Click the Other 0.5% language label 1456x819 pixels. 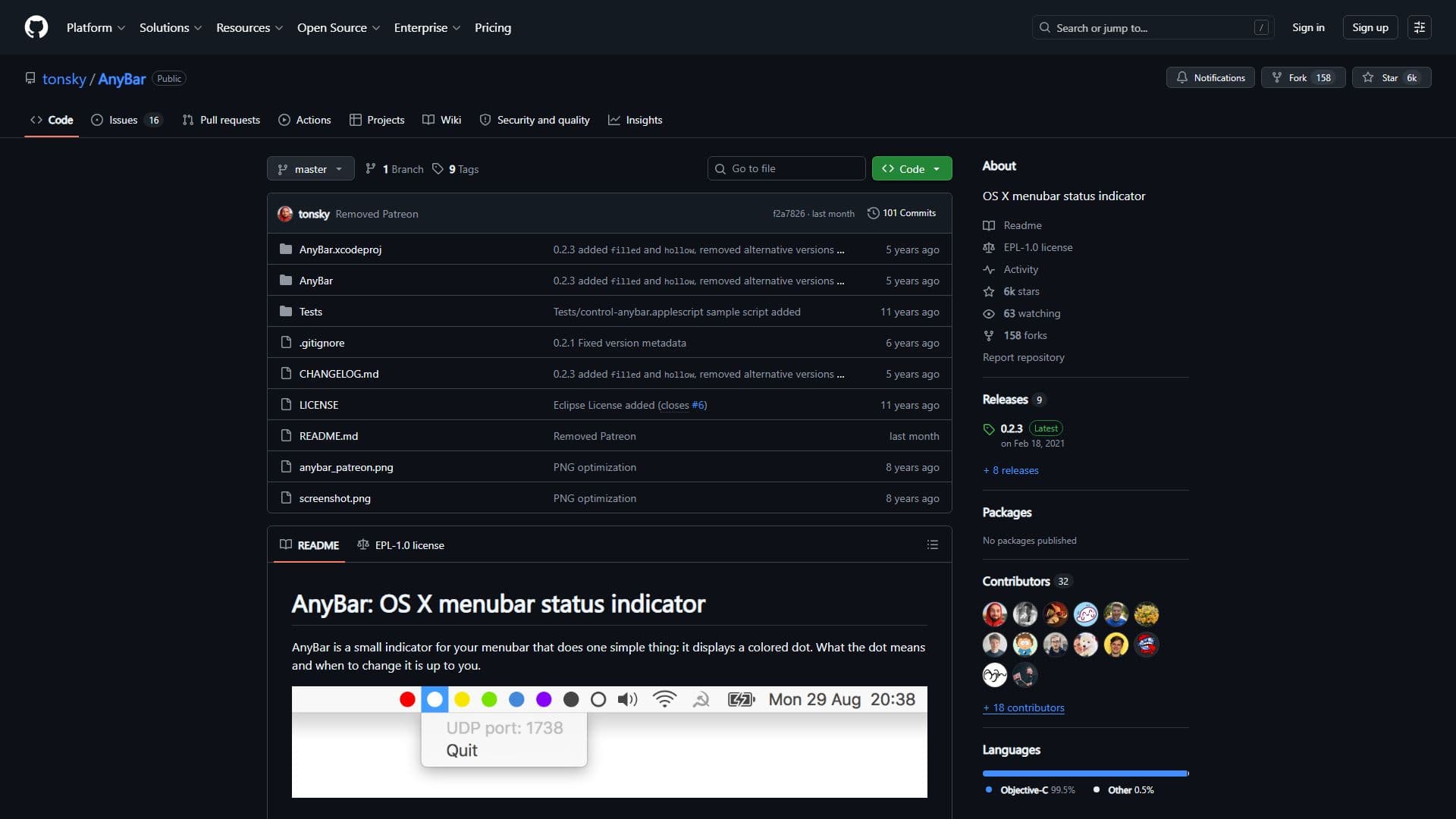click(x=1124, y=790)
